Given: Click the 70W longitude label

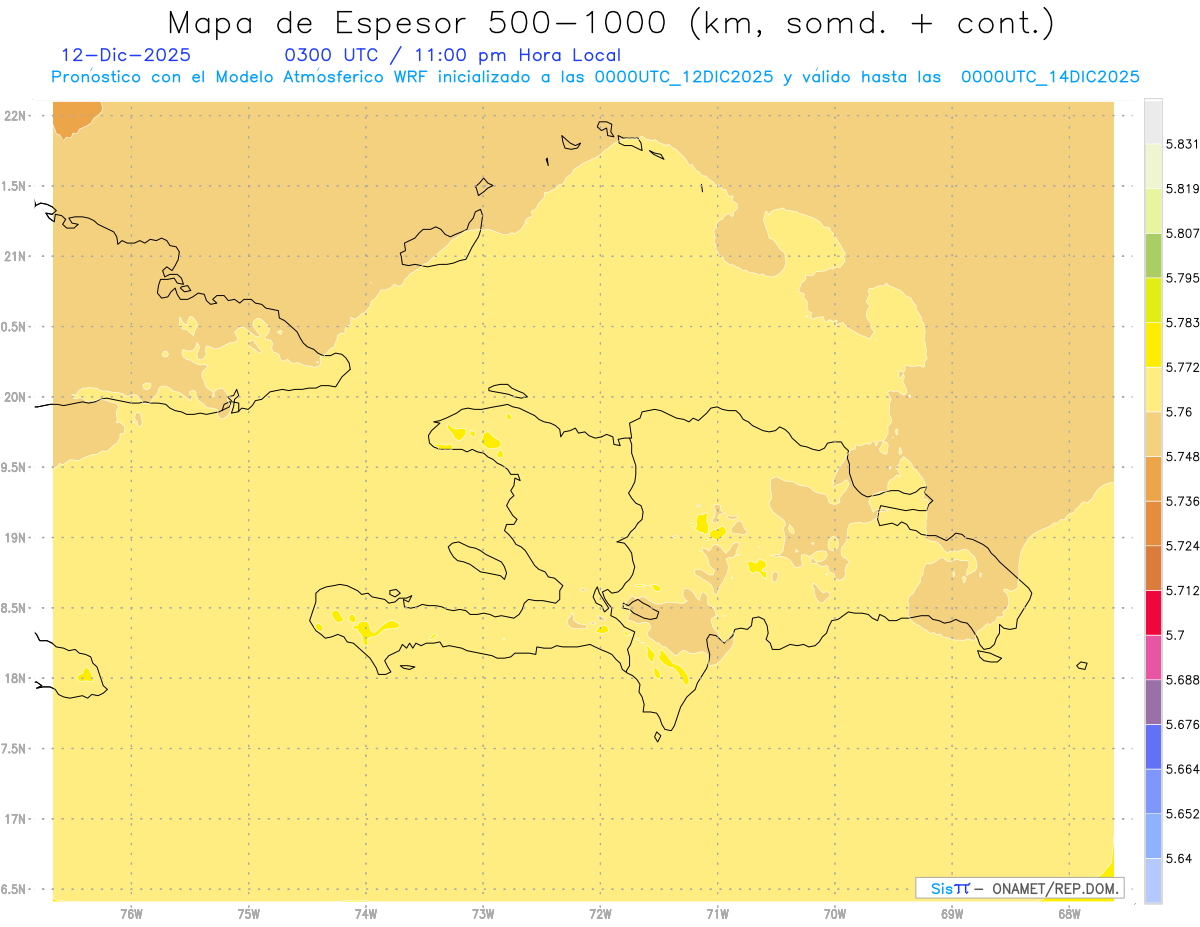Looking at the screenshot, I should click(x=835, y=913).
